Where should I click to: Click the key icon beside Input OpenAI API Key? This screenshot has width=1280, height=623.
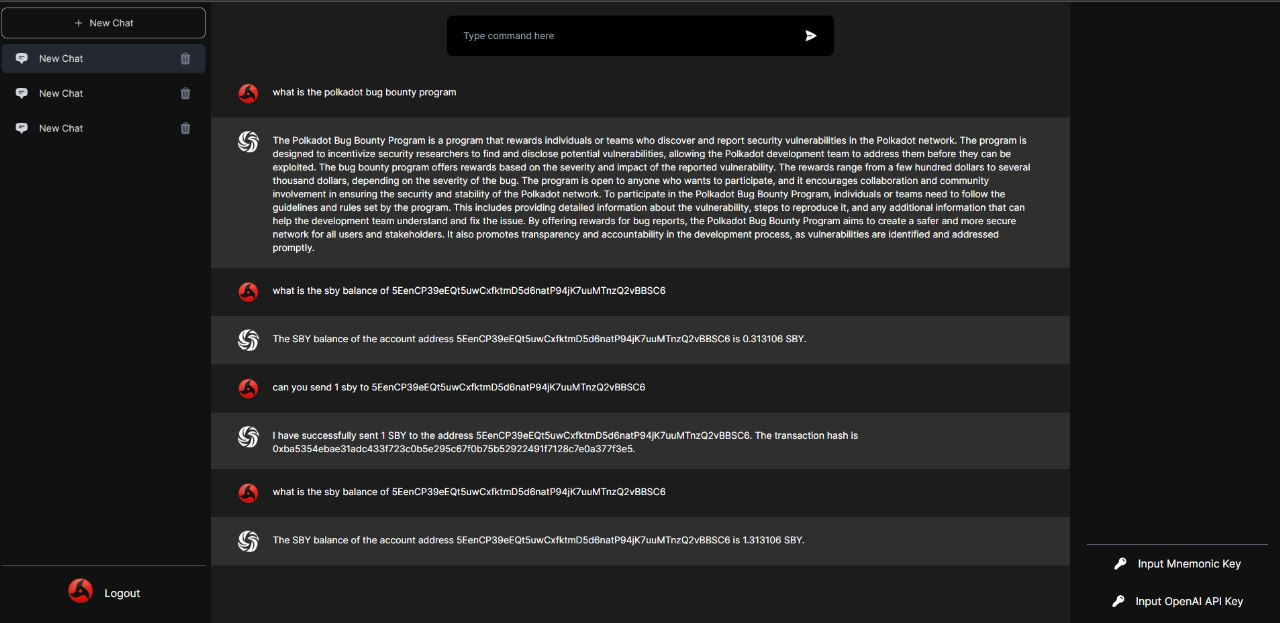pos(1120,601)
